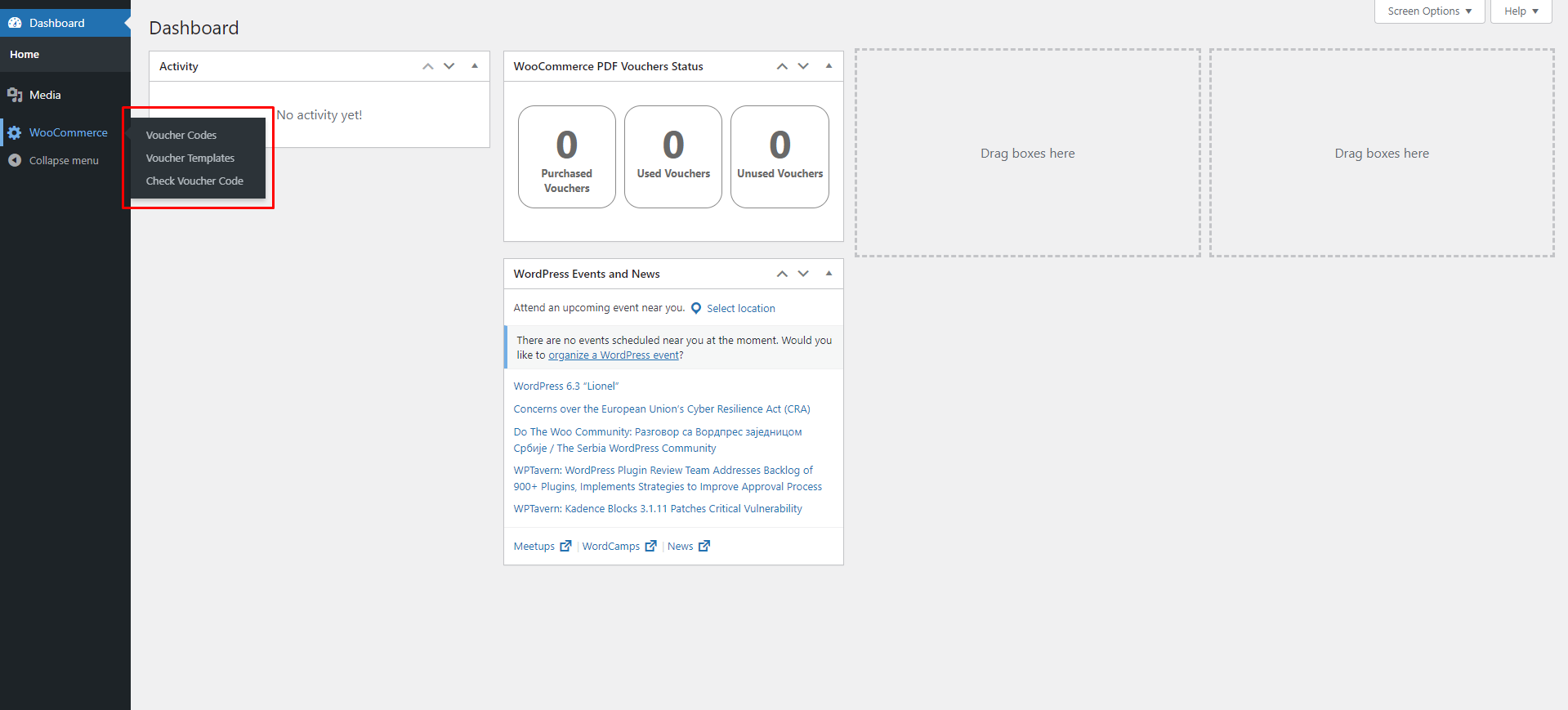Viewport: 1568px width, 710px height.
Task: Click the location pin icon near Select location
Action: [696, 308]
